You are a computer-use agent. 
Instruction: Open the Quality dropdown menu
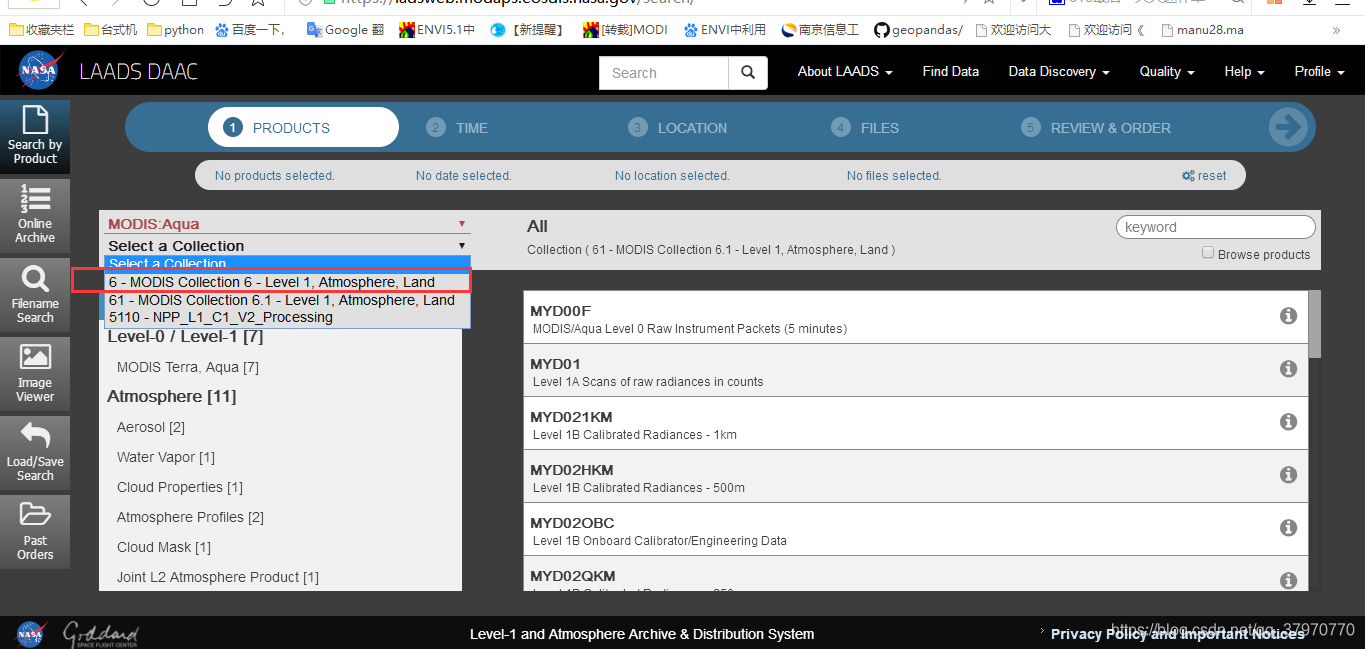pyautogui.click(x=1167, y=71)
